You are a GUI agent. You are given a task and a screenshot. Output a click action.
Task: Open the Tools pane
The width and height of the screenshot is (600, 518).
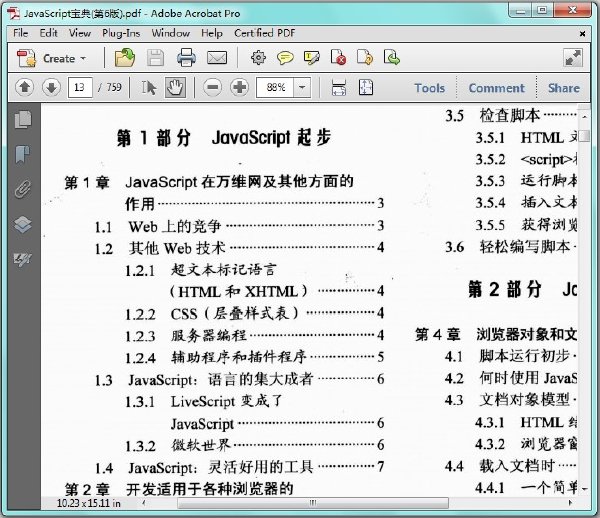point(429,88)
